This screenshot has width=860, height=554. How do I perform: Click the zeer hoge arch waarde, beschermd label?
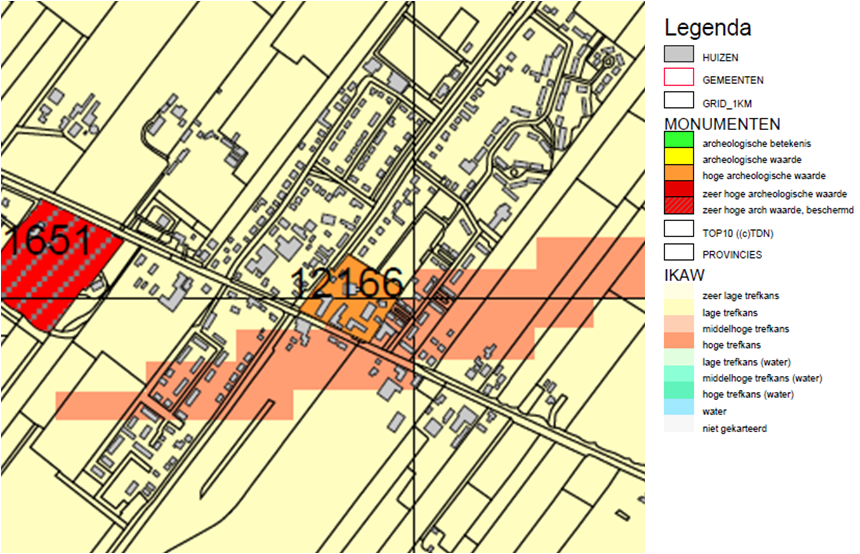point(778,210)
